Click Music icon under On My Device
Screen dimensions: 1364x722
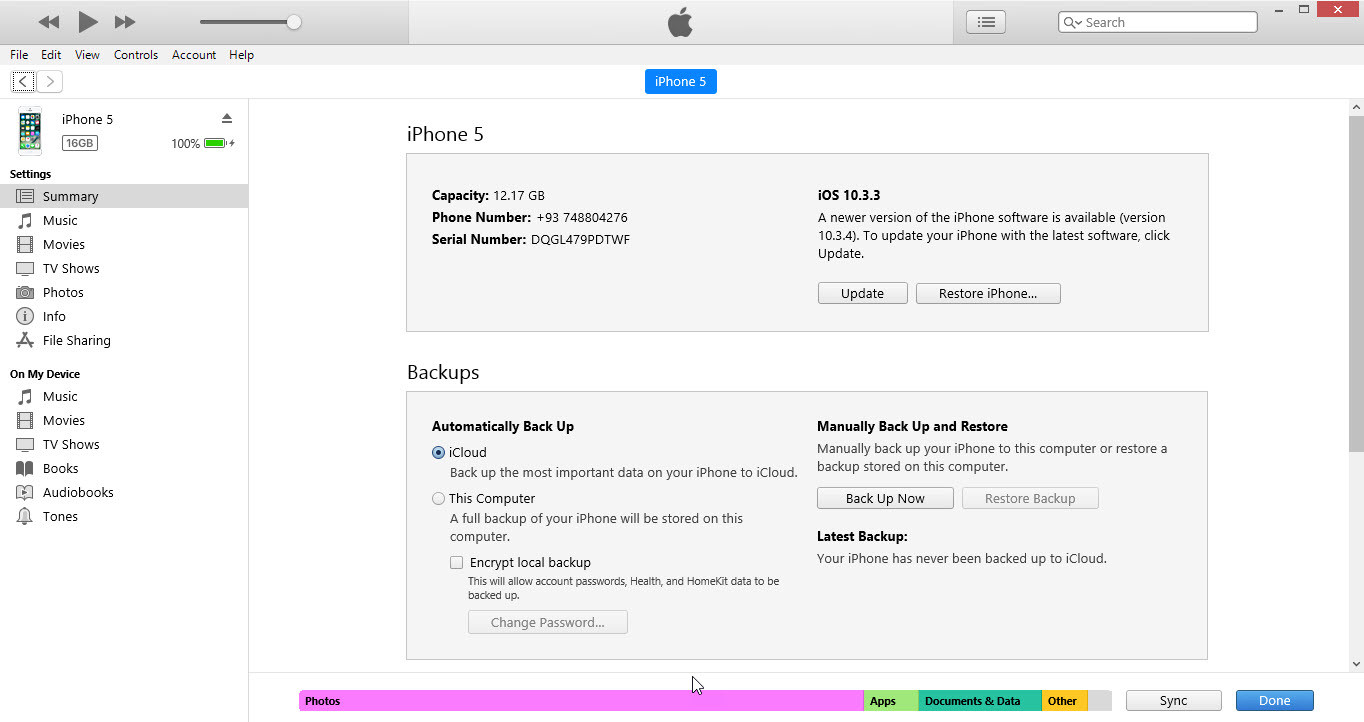coord(25,396)
